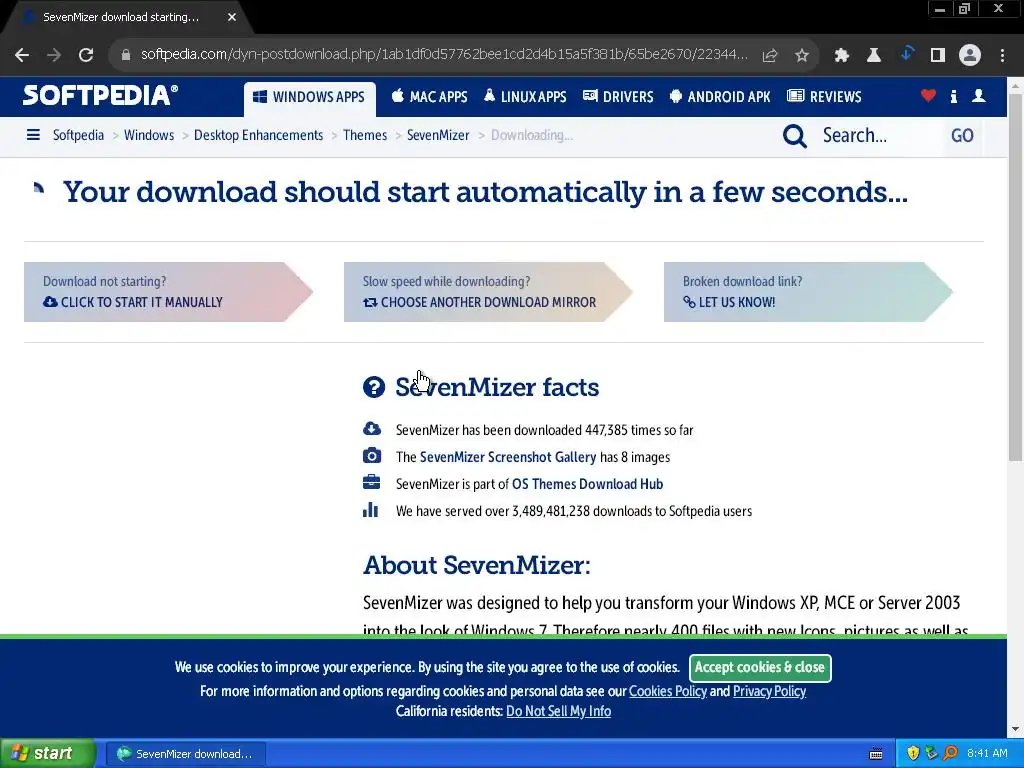Click the cloud download icon in facts list
Image resolution: width=1024 pixels, height=768 pixels.
coord(372,429)
